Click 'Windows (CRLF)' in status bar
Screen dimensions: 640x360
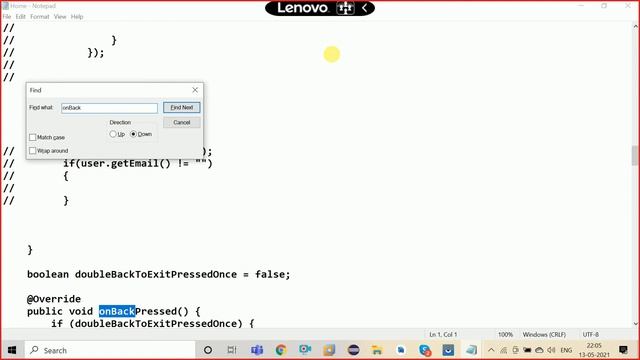click(x=544, y=334)
